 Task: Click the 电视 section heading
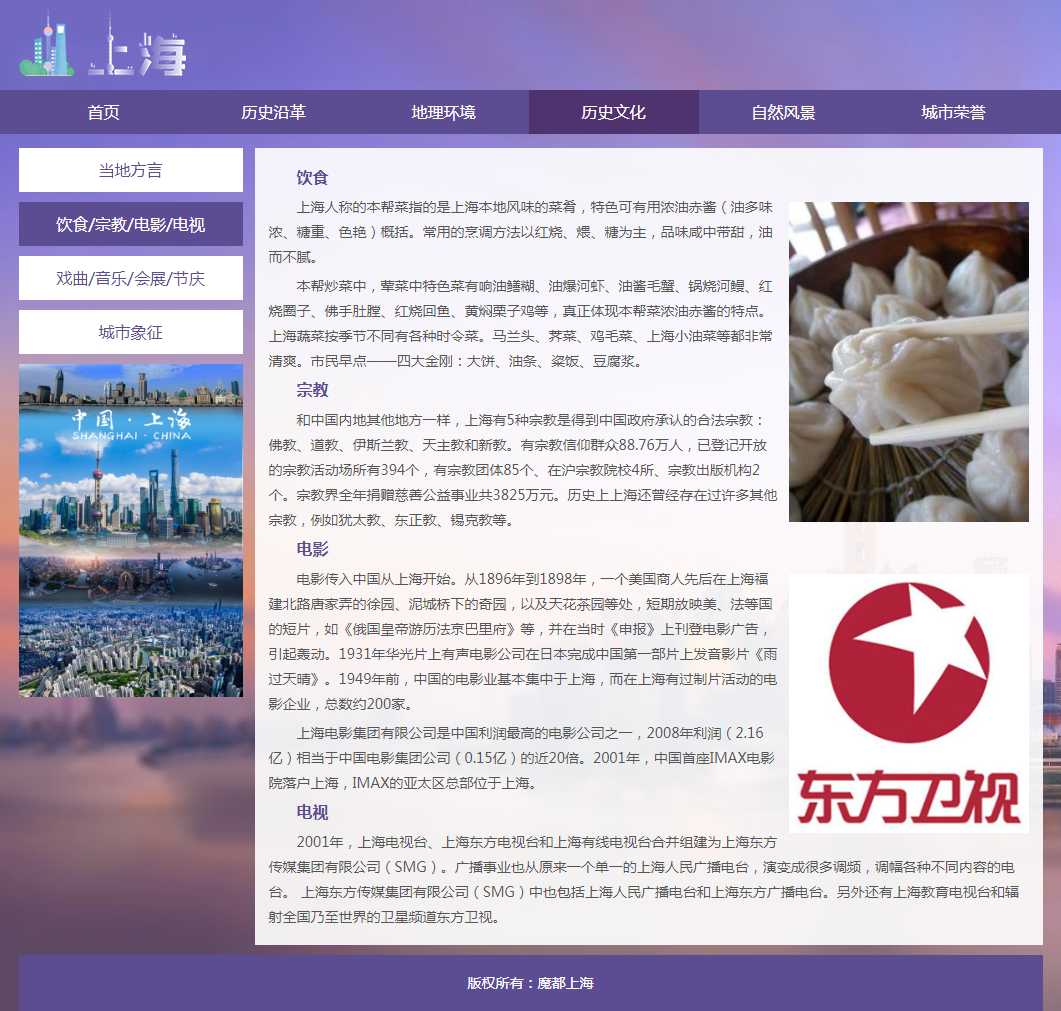(312, 812)
